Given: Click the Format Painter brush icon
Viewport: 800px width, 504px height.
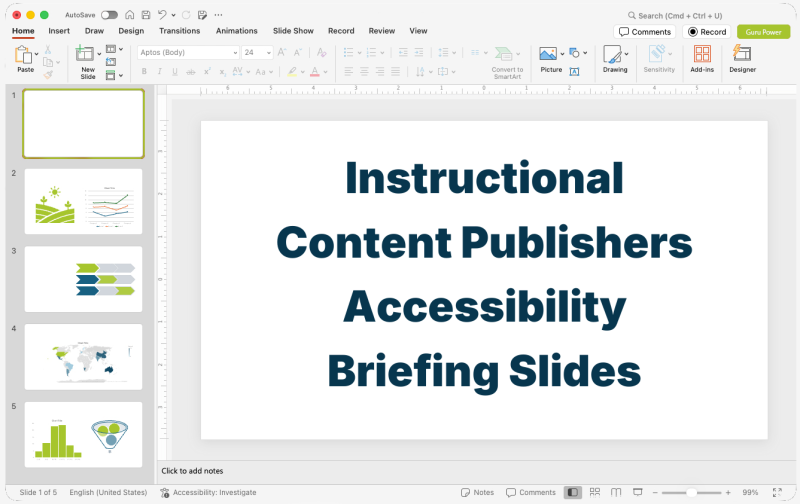Looking at the screenshot, I should (x=48, y=75).
